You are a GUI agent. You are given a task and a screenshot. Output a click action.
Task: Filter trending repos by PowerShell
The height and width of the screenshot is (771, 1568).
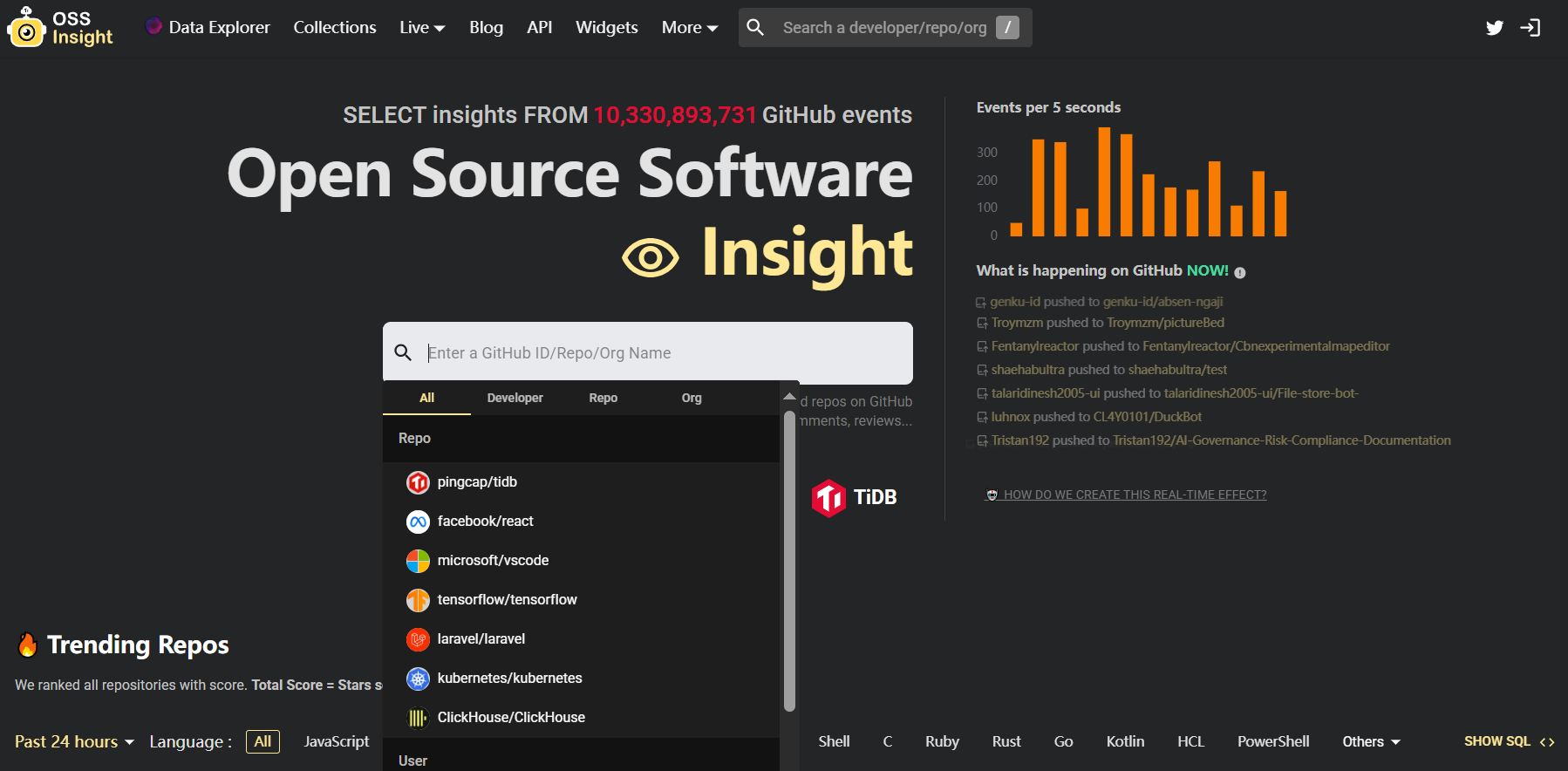coord(1273,741)
